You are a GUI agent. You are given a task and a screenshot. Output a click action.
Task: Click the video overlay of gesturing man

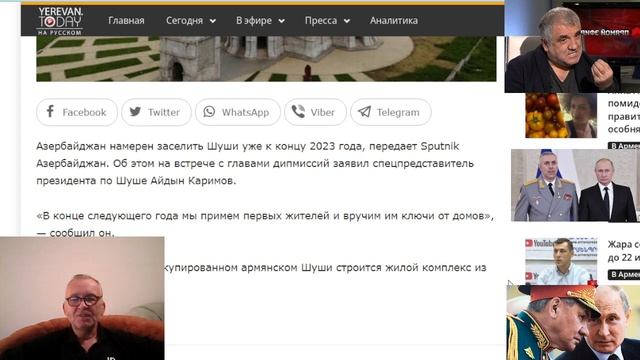tap(572, 47)
